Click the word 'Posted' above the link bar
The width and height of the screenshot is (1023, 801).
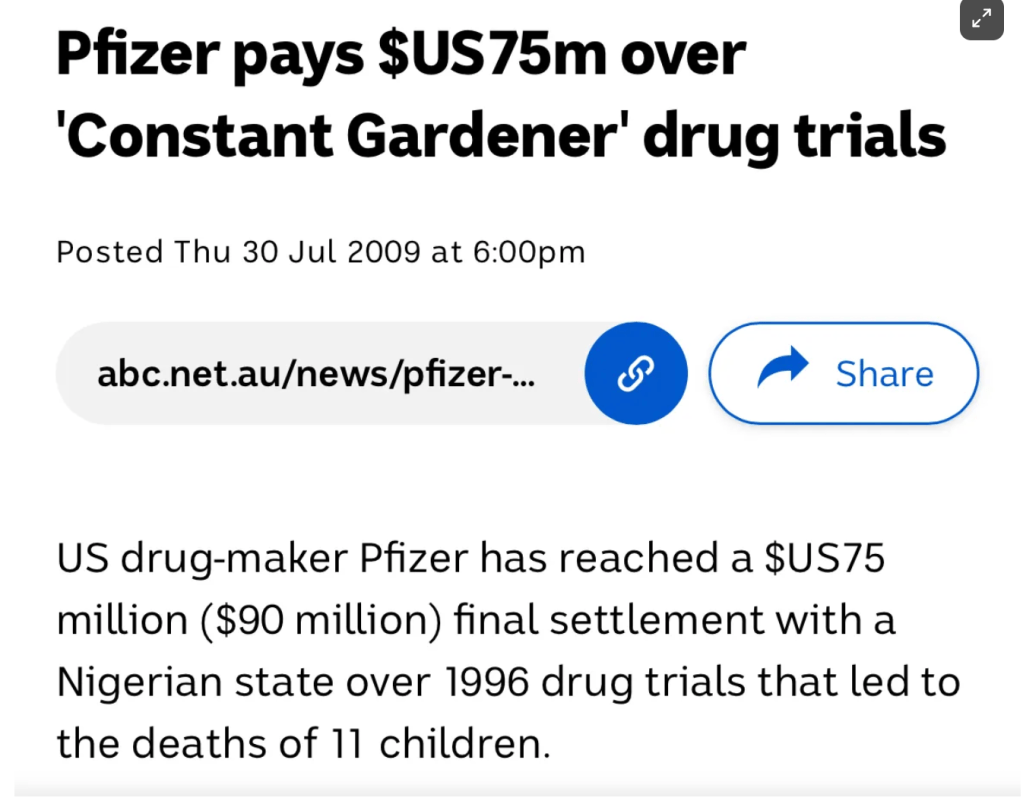point(111,251)
